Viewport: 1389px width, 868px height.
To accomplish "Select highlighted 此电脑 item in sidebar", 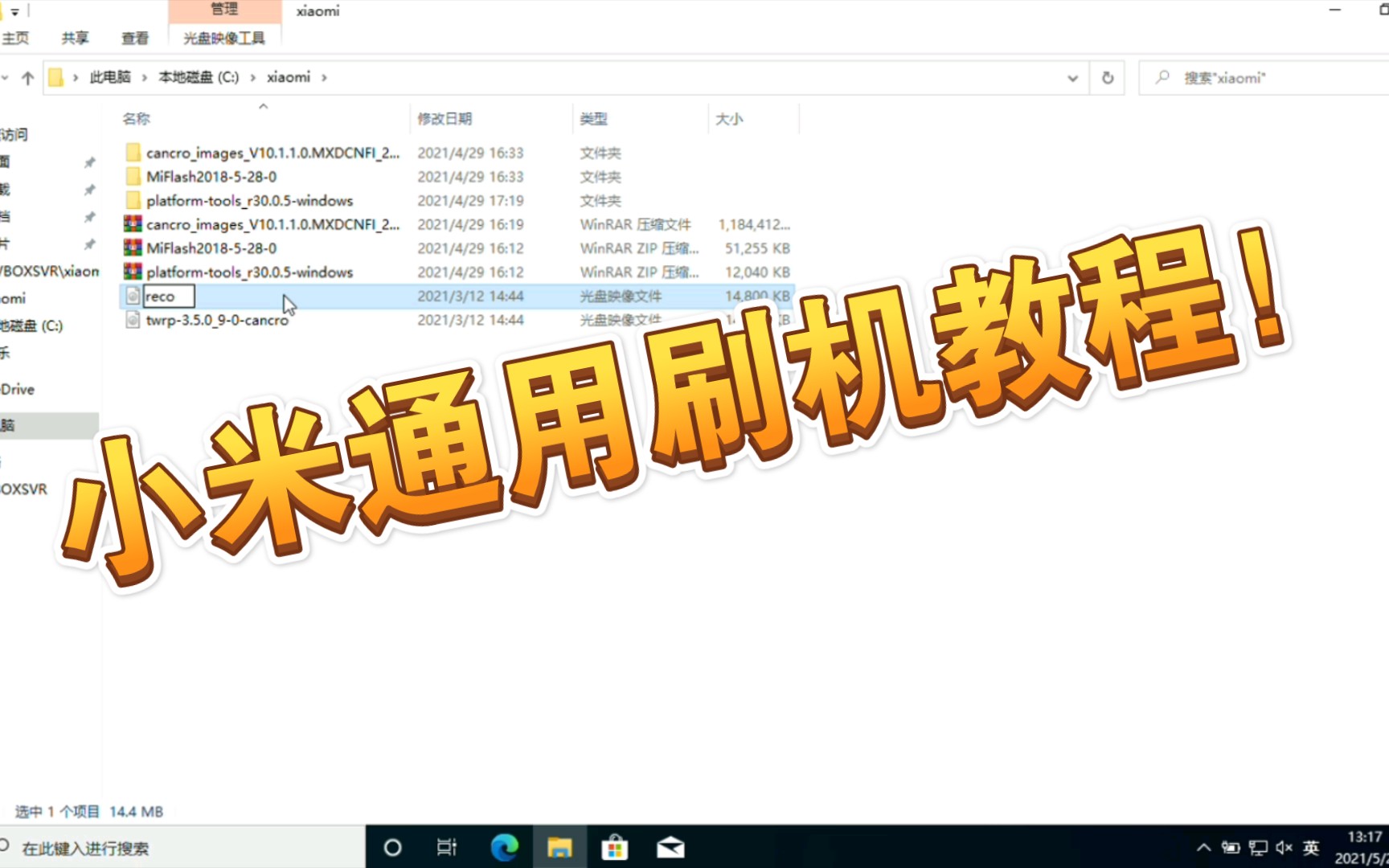I will (x=49, y=426).
